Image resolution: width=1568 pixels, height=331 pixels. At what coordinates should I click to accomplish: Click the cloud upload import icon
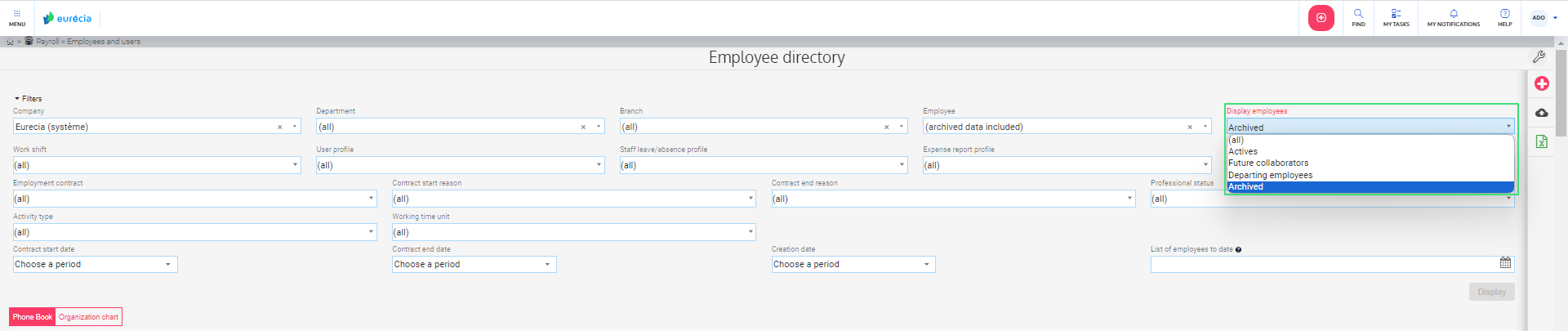pos(1541,113)
